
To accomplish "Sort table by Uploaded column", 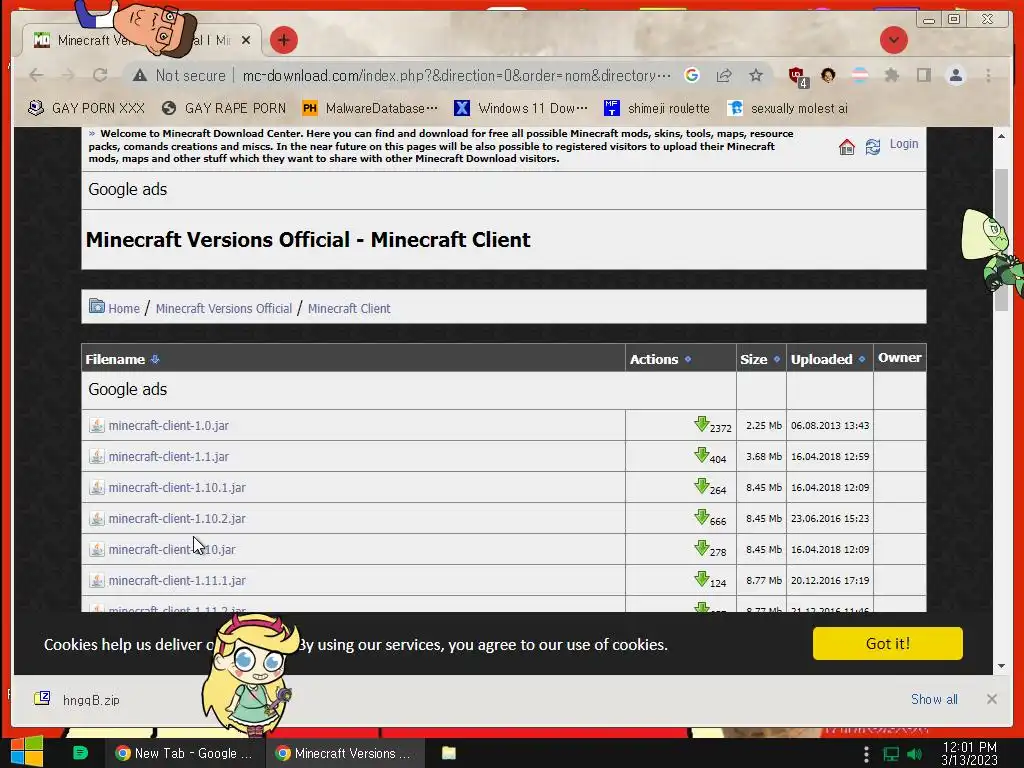I will tap(861, 359).
